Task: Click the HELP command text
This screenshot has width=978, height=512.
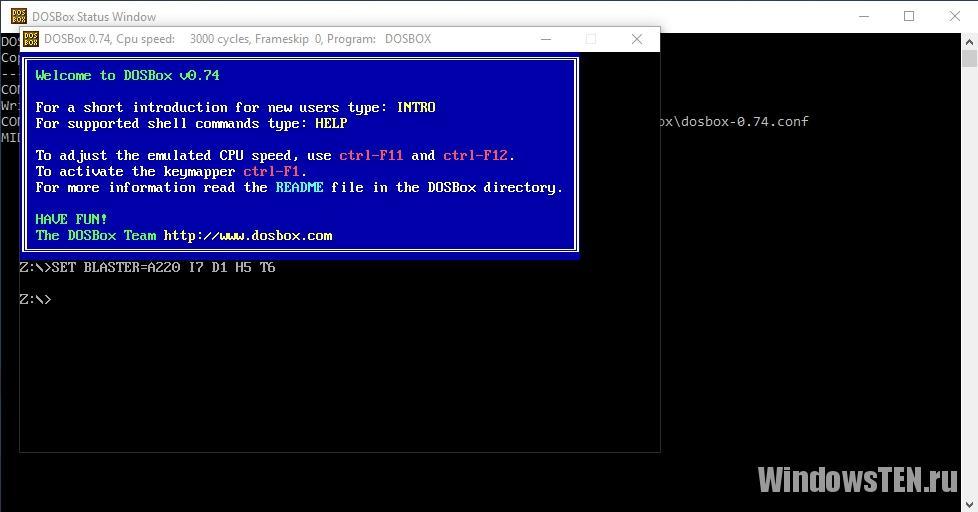Action: [x=331, y=123]
